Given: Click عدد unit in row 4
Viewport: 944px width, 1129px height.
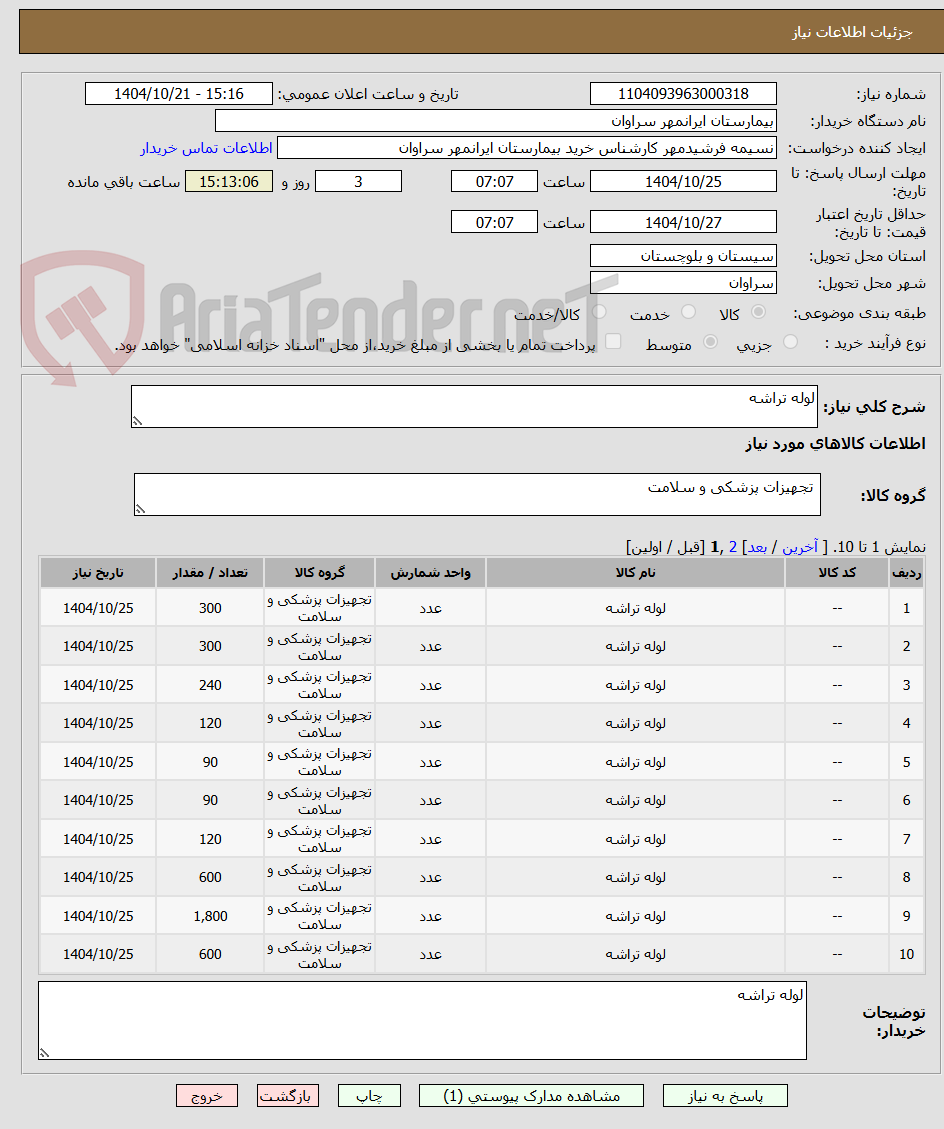Looking at the screenshot, I should pos(431,723).
